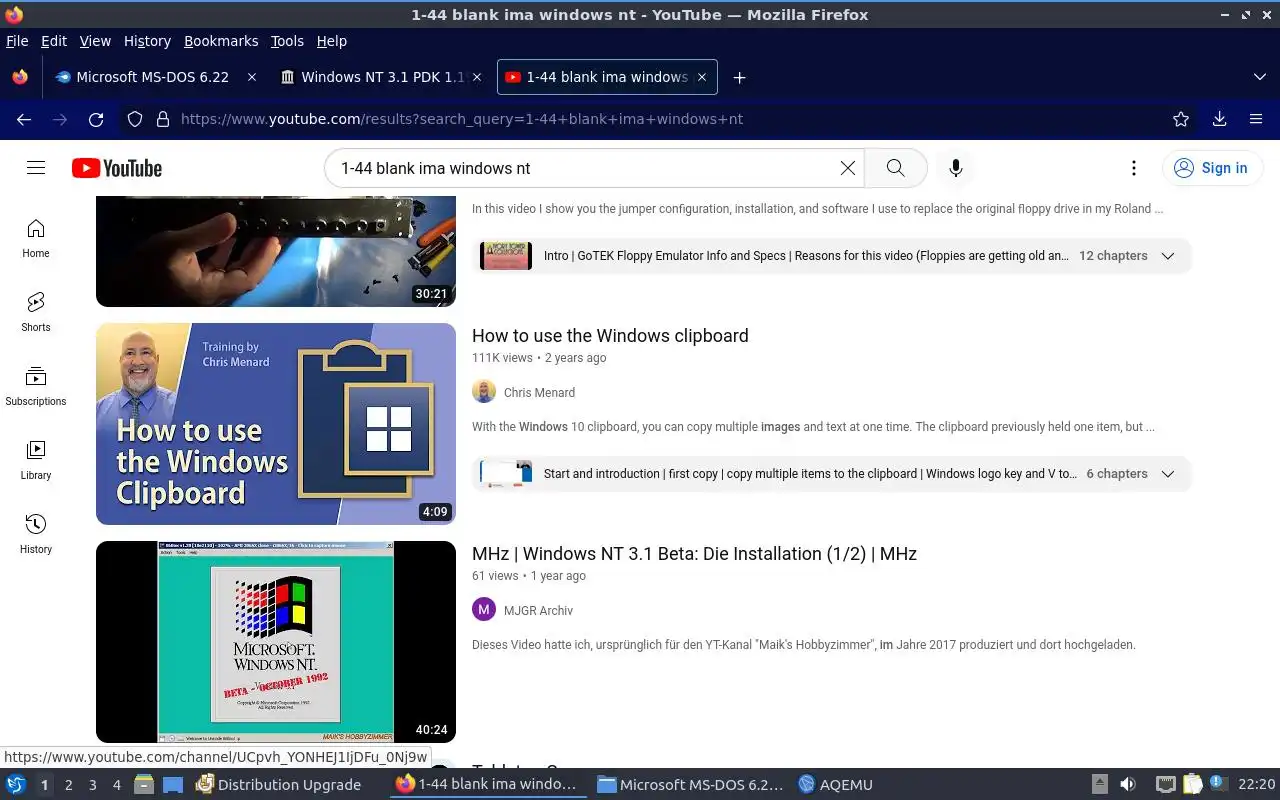1280x800 pixels.
Task: Open YouTube settings three-dot menu
Action: point(1133,168)
